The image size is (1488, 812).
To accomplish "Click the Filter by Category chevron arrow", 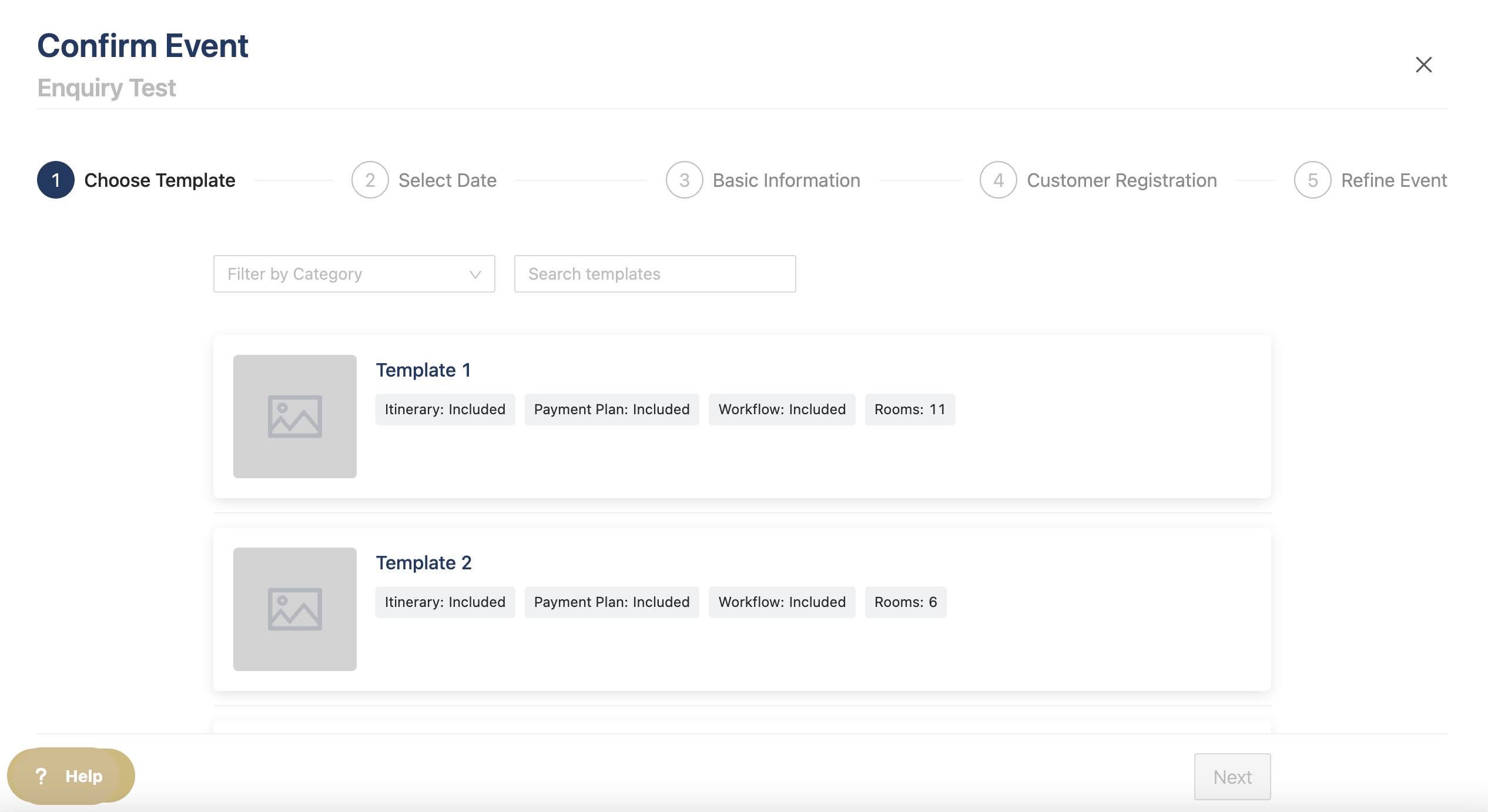I will pos(475,274).
